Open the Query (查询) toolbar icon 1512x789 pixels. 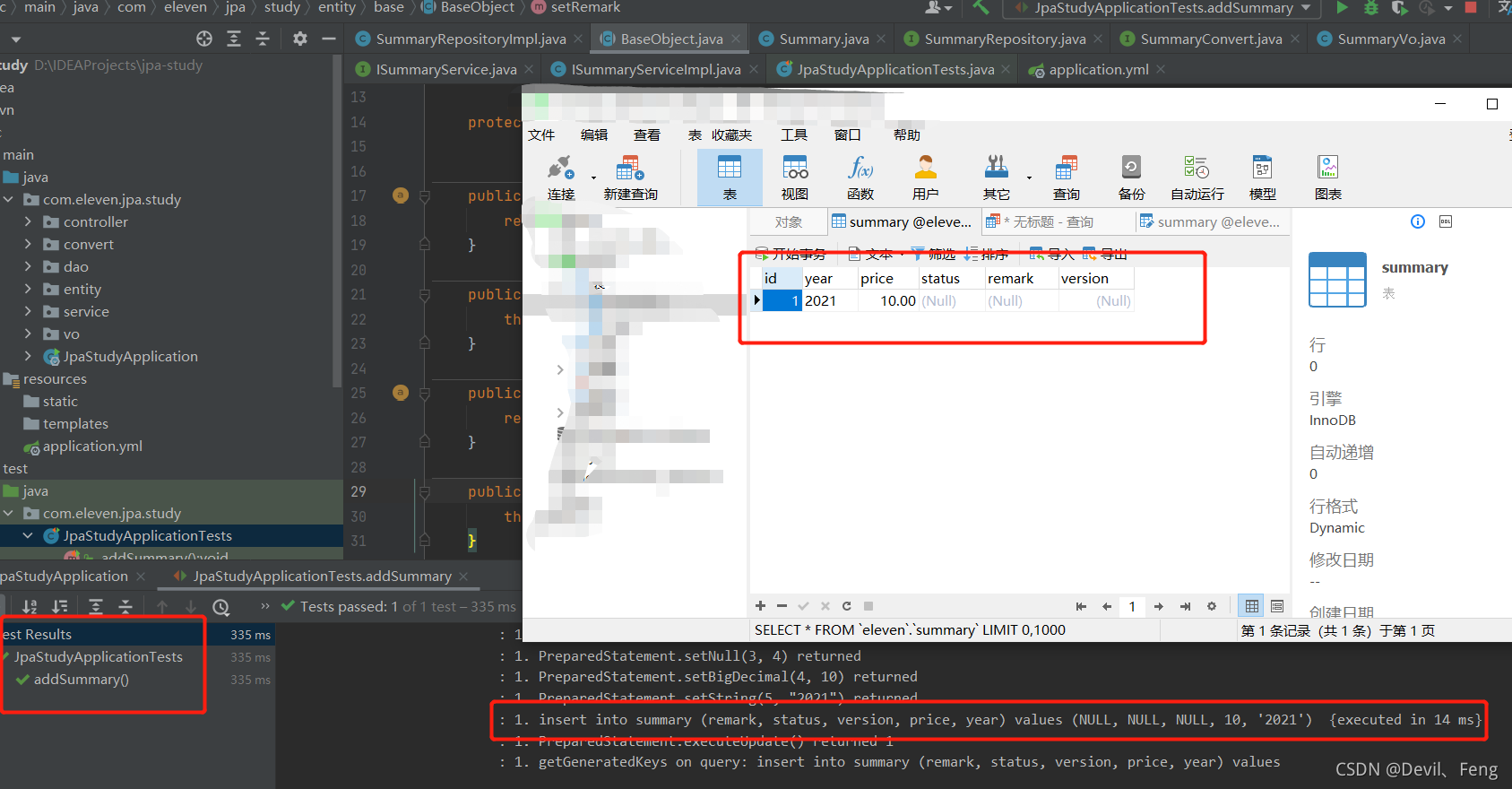click(x=1067, y=178)
